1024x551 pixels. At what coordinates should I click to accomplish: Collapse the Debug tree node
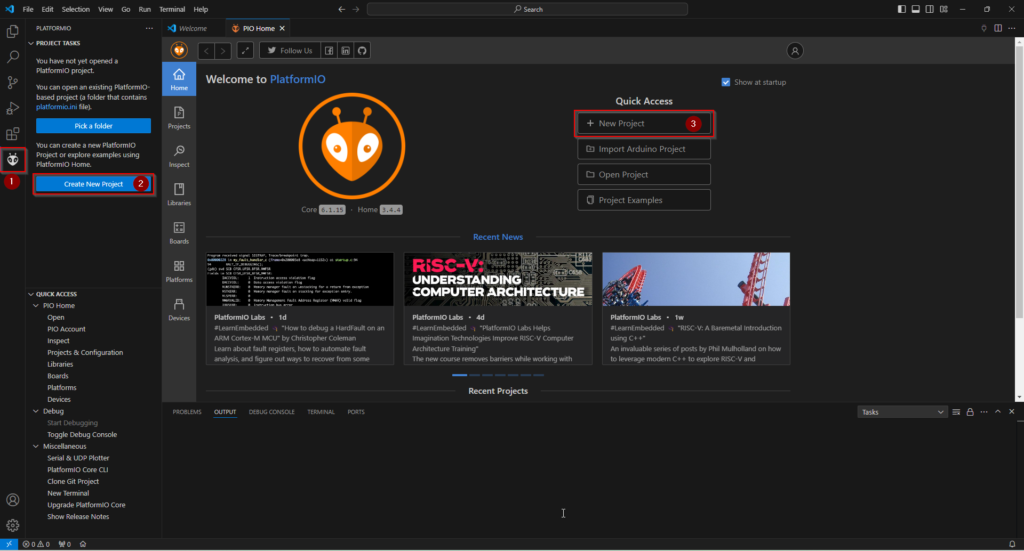pyautogui.click(x=36, y=411)
